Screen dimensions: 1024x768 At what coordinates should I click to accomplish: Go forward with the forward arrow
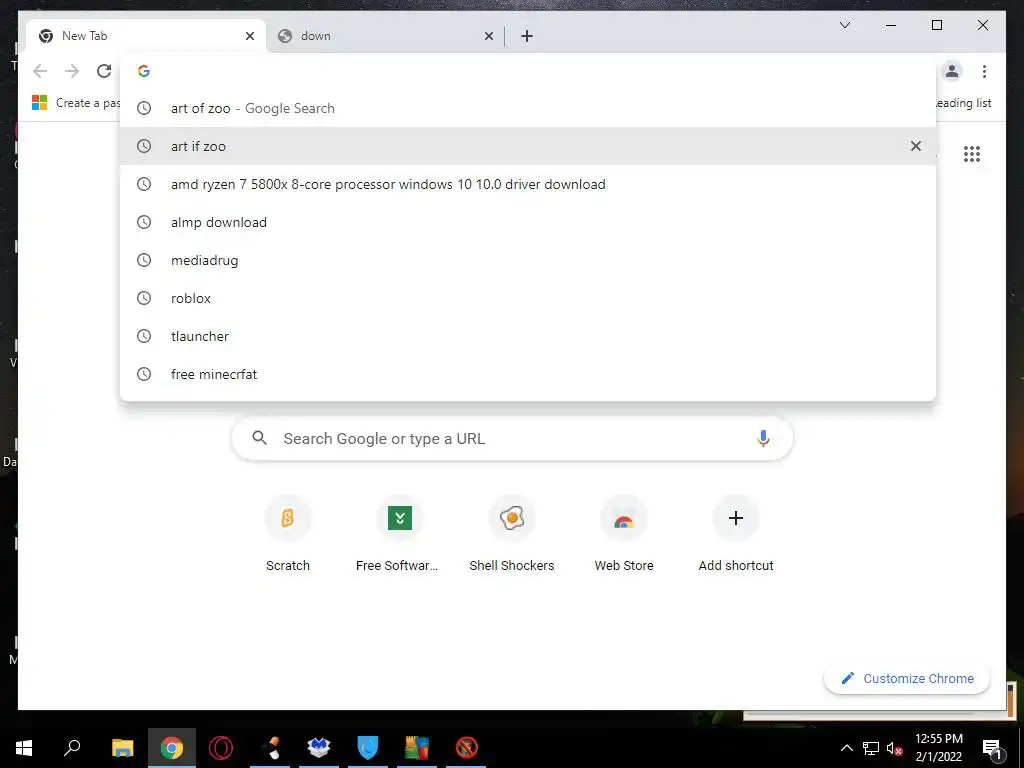[72, 71]
